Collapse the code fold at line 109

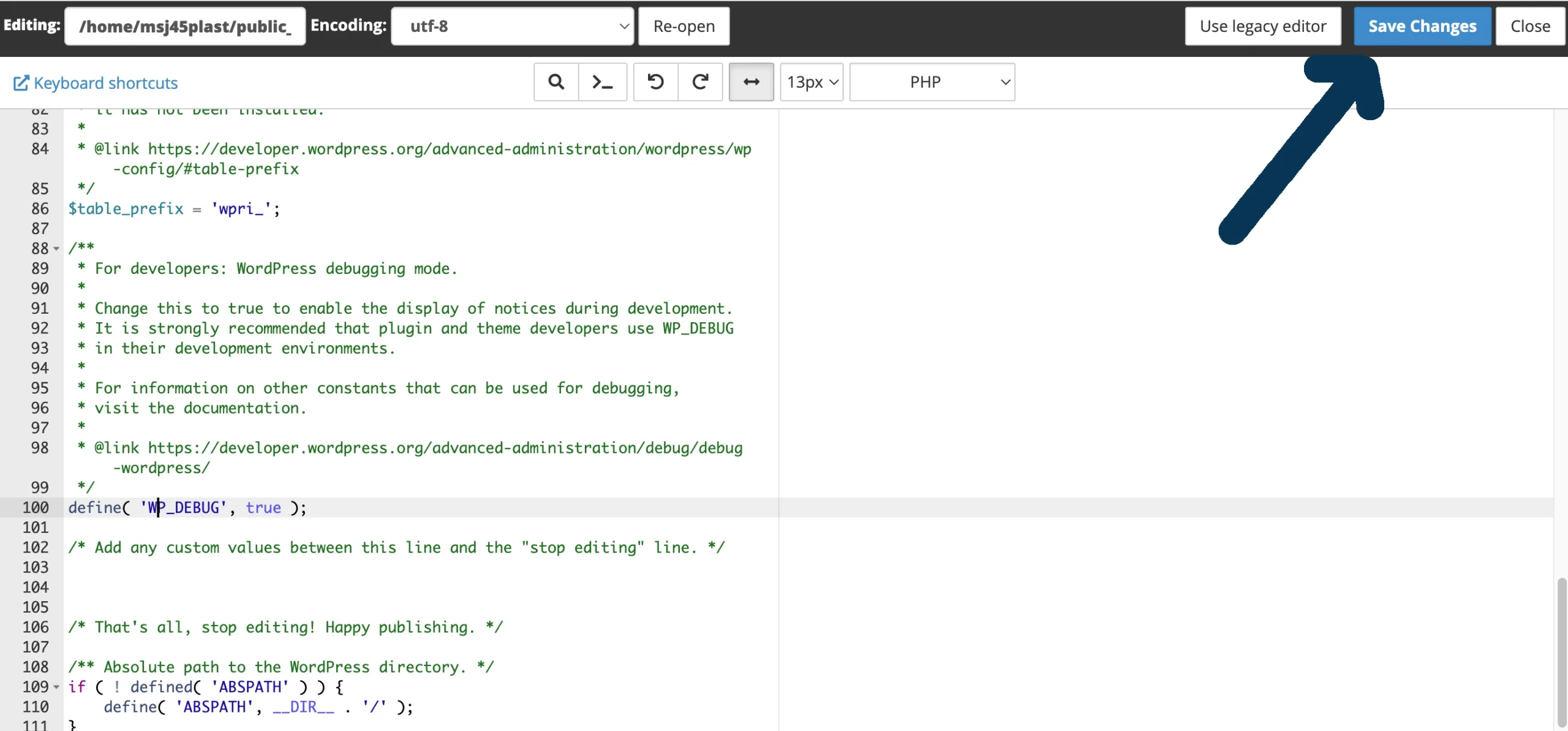56,687
